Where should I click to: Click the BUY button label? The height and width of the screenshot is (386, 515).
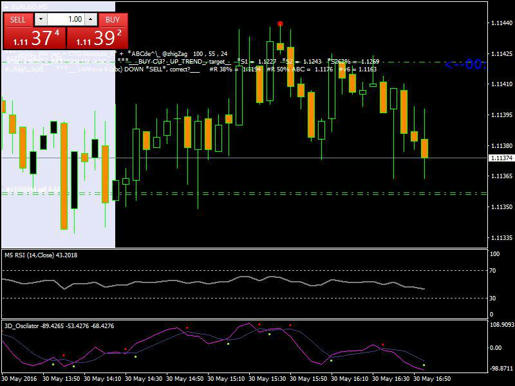113,20
